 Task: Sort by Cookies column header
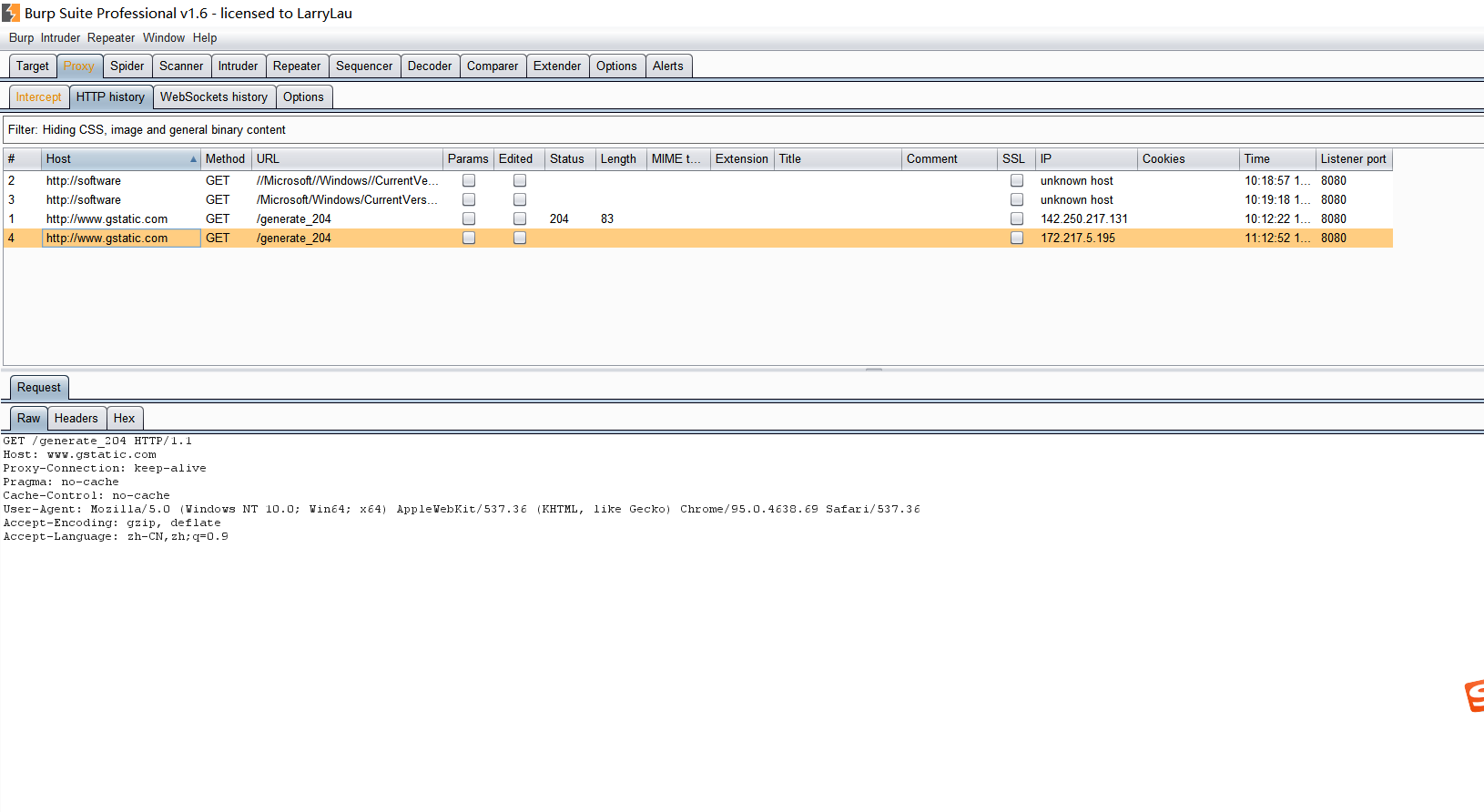tap(1188, 158)
